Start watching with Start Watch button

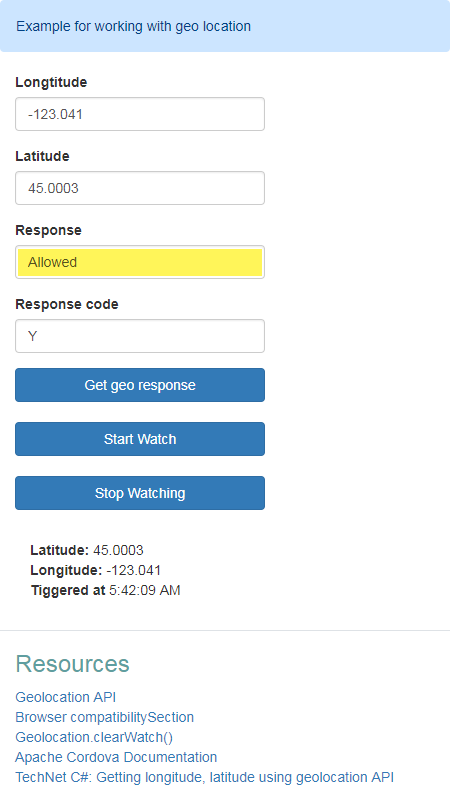140,439
